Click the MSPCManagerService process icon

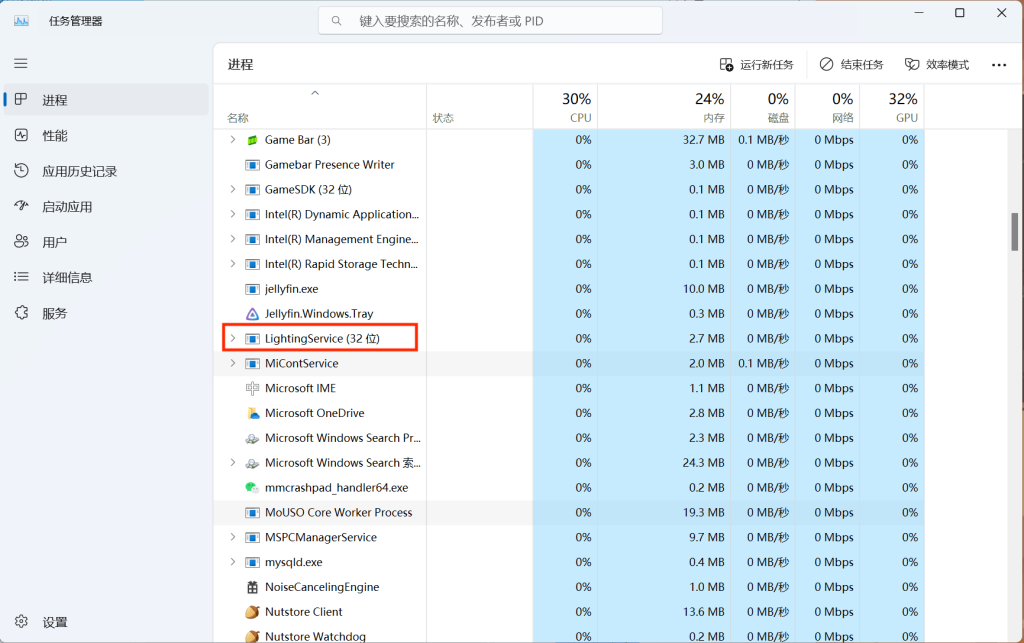coord(252,537)
